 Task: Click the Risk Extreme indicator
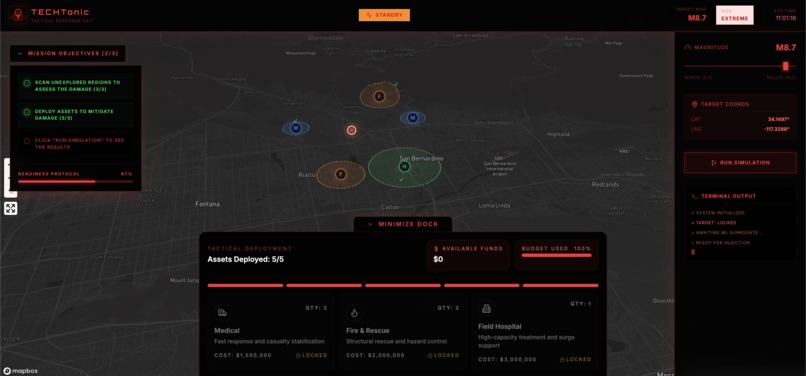[734, 15]
